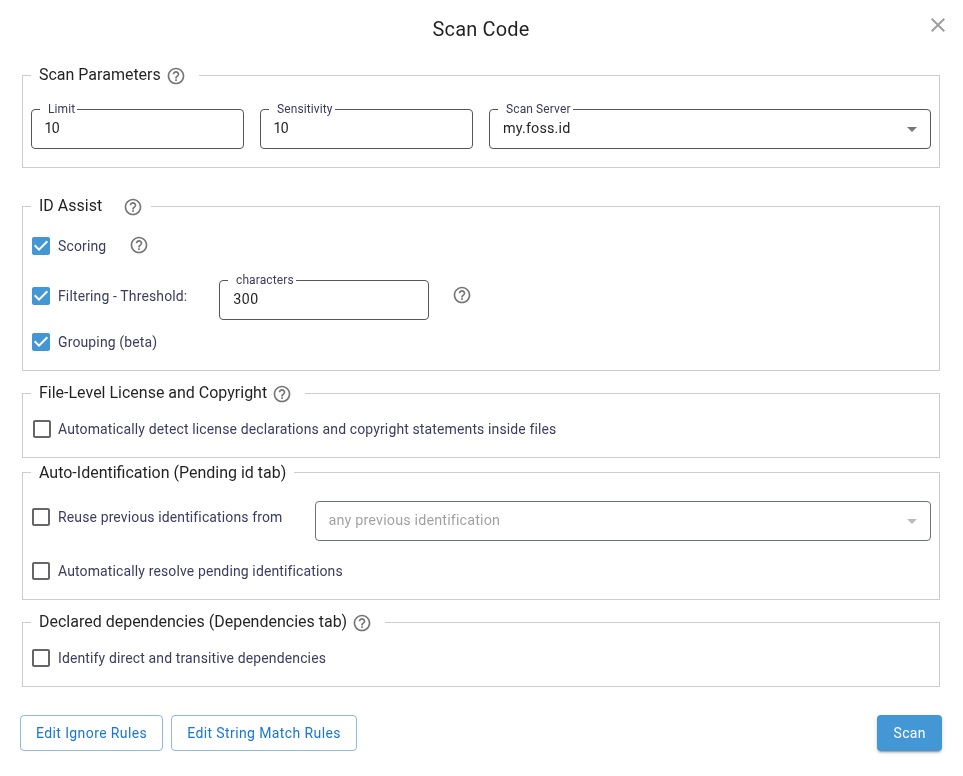This screenshot has width=963, height=776.
Task: Focus the characters threshold field
Action: [324, 300]
